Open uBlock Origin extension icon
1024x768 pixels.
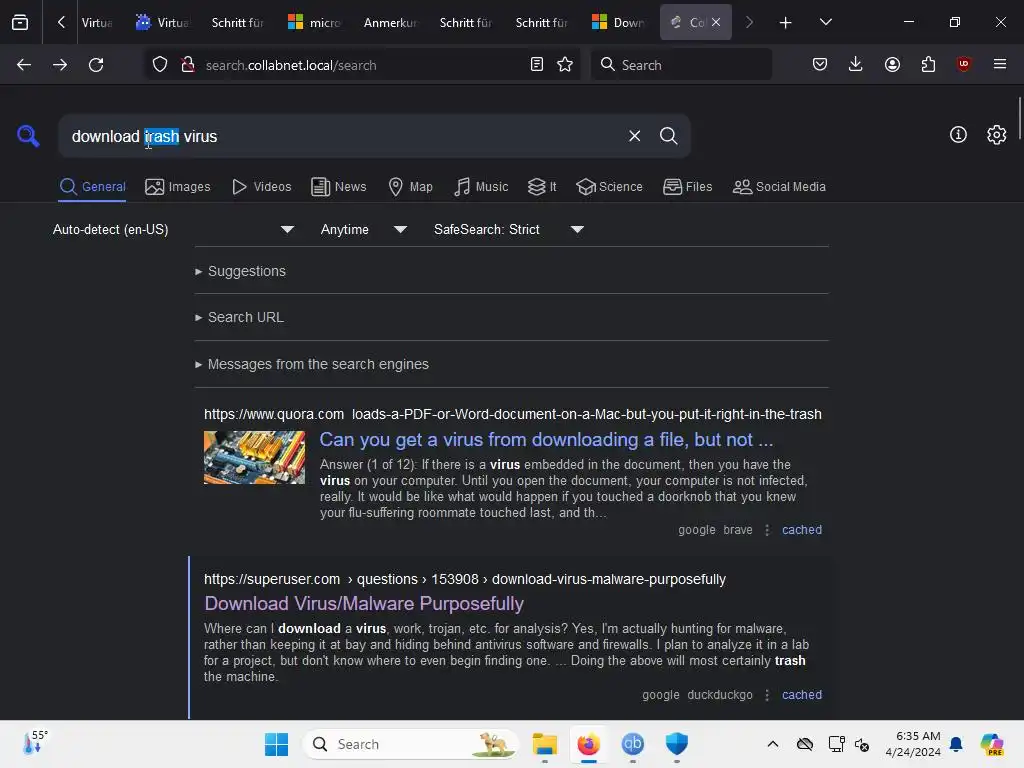click(963, 64)
